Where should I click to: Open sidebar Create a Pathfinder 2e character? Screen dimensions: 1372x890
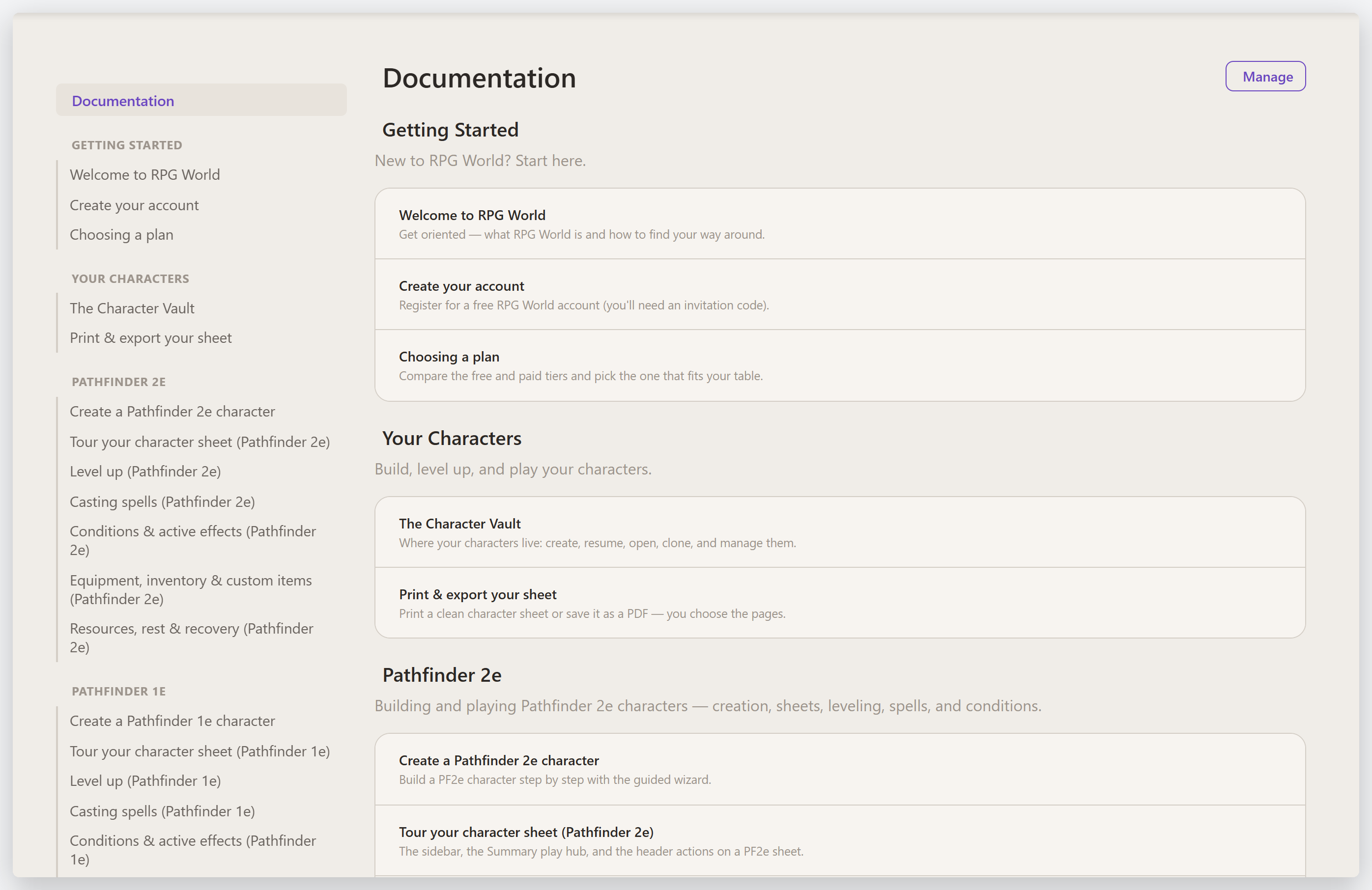pyautogui.click(x=172, y=411)
